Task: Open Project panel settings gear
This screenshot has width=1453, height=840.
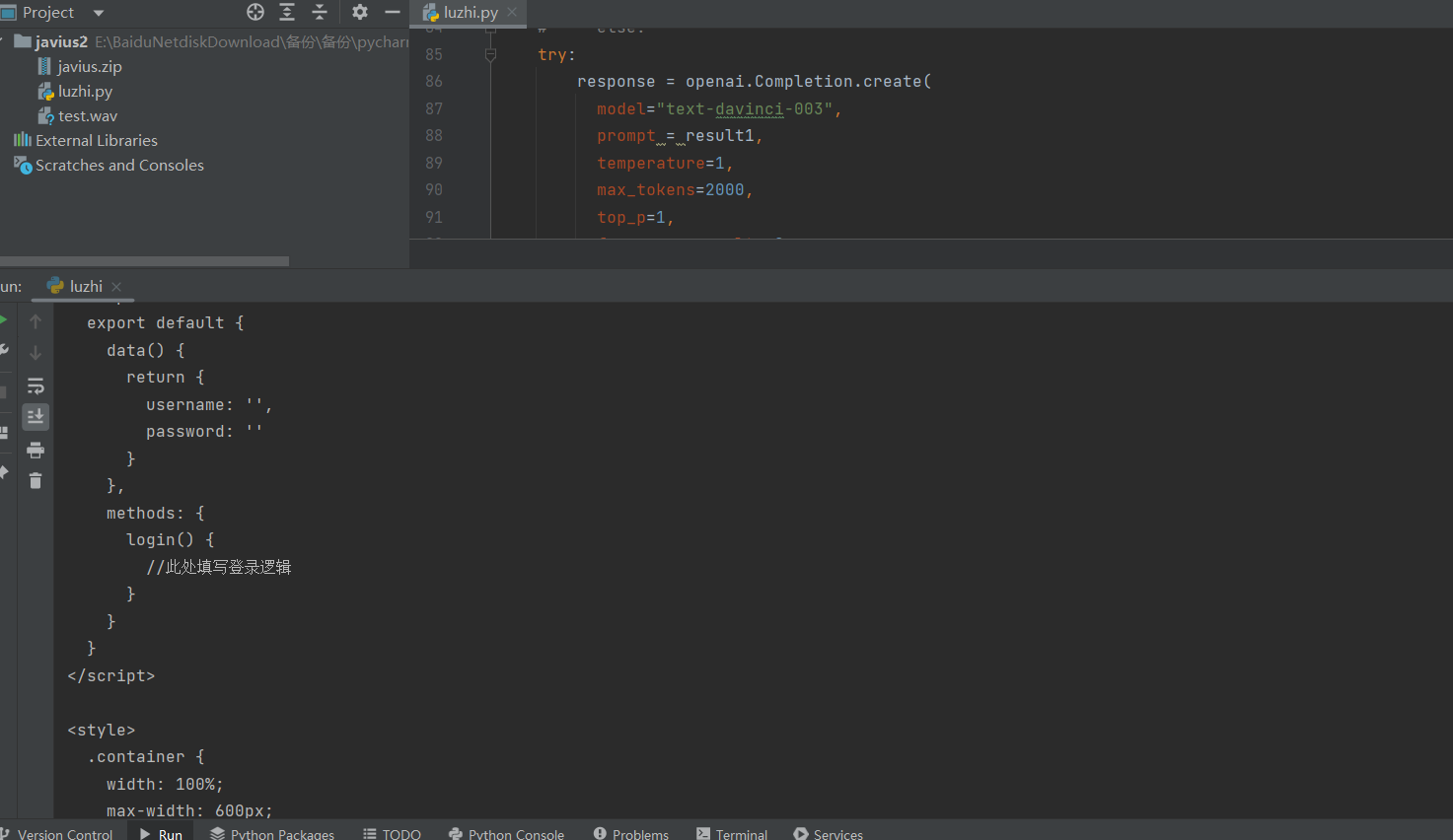Action: pyautogui.click(x=360, y=12)
